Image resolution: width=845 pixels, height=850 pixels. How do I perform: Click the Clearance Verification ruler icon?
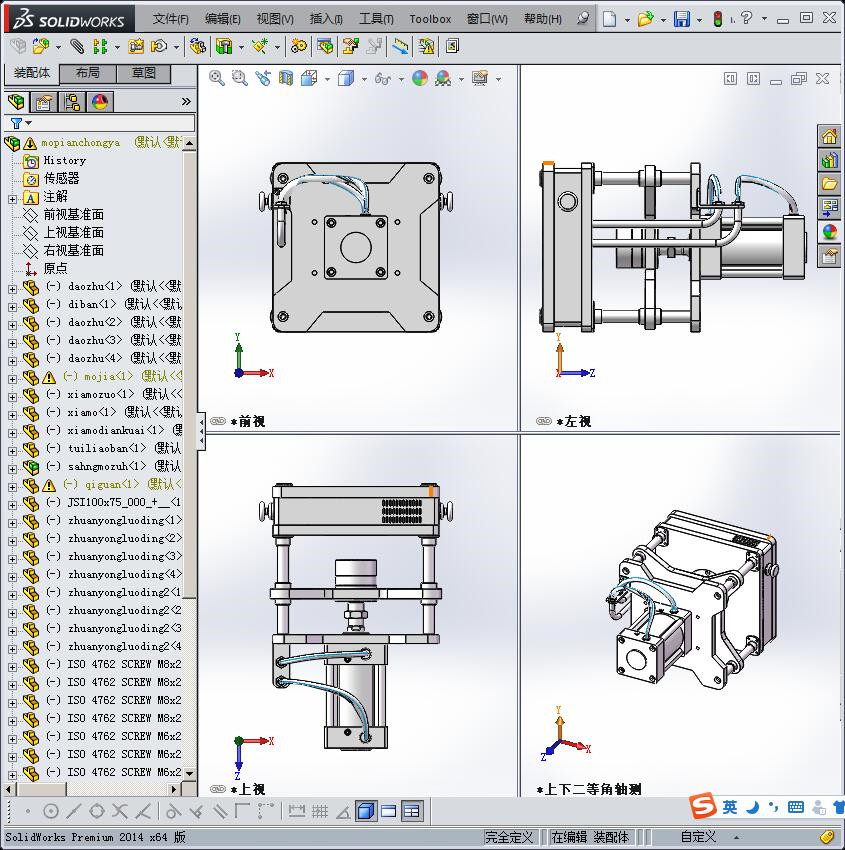401,47
